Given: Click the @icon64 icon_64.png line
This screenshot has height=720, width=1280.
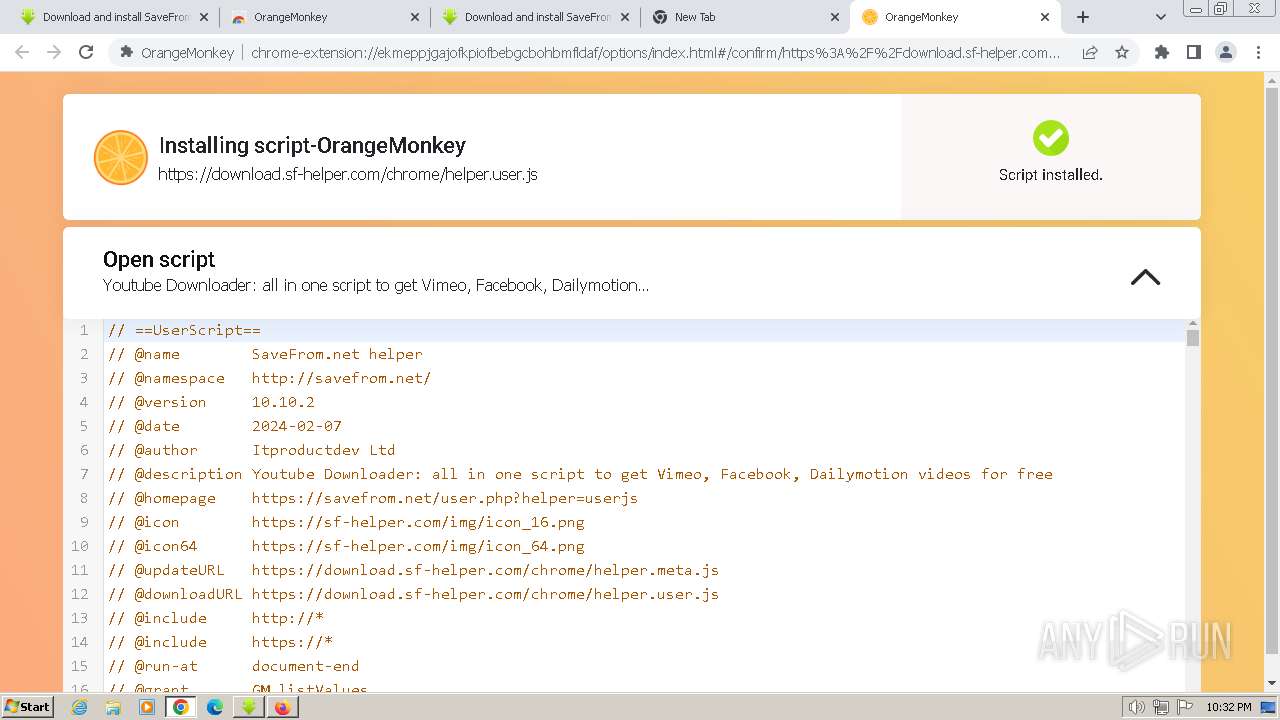Looking at the screenshot, I should point(346,546).
